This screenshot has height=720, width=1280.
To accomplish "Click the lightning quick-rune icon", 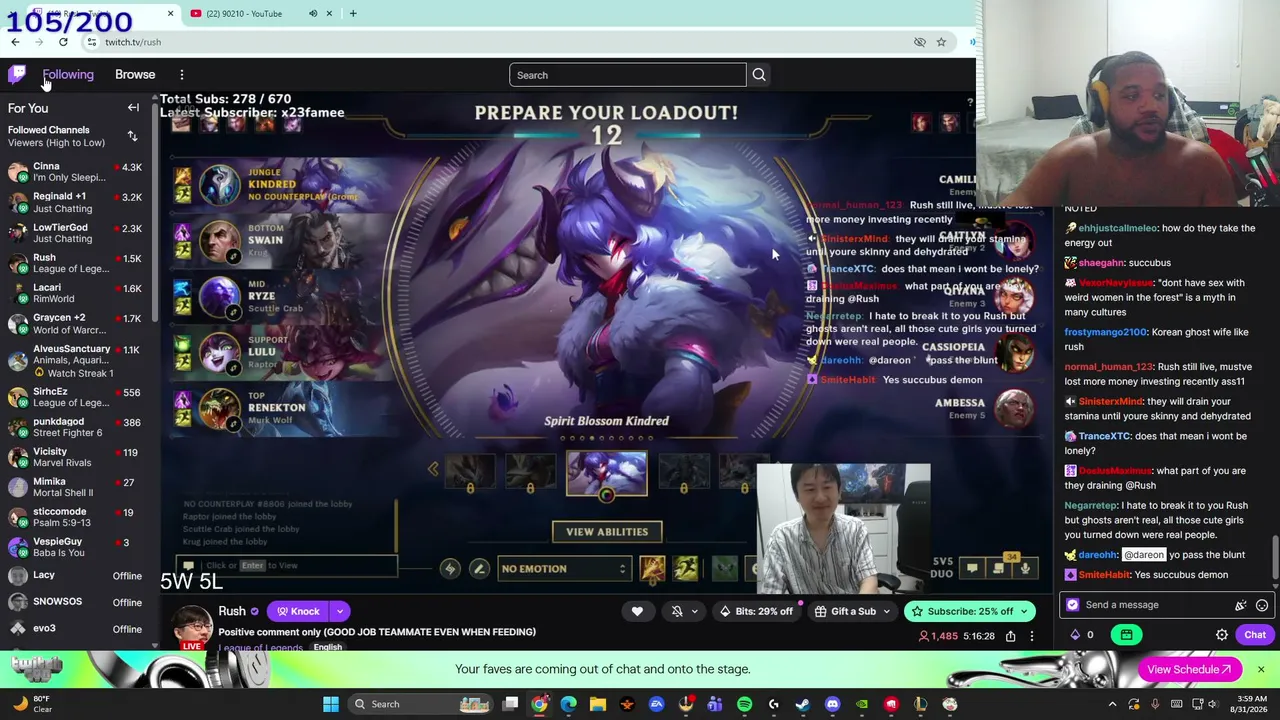I will [450, 569].
